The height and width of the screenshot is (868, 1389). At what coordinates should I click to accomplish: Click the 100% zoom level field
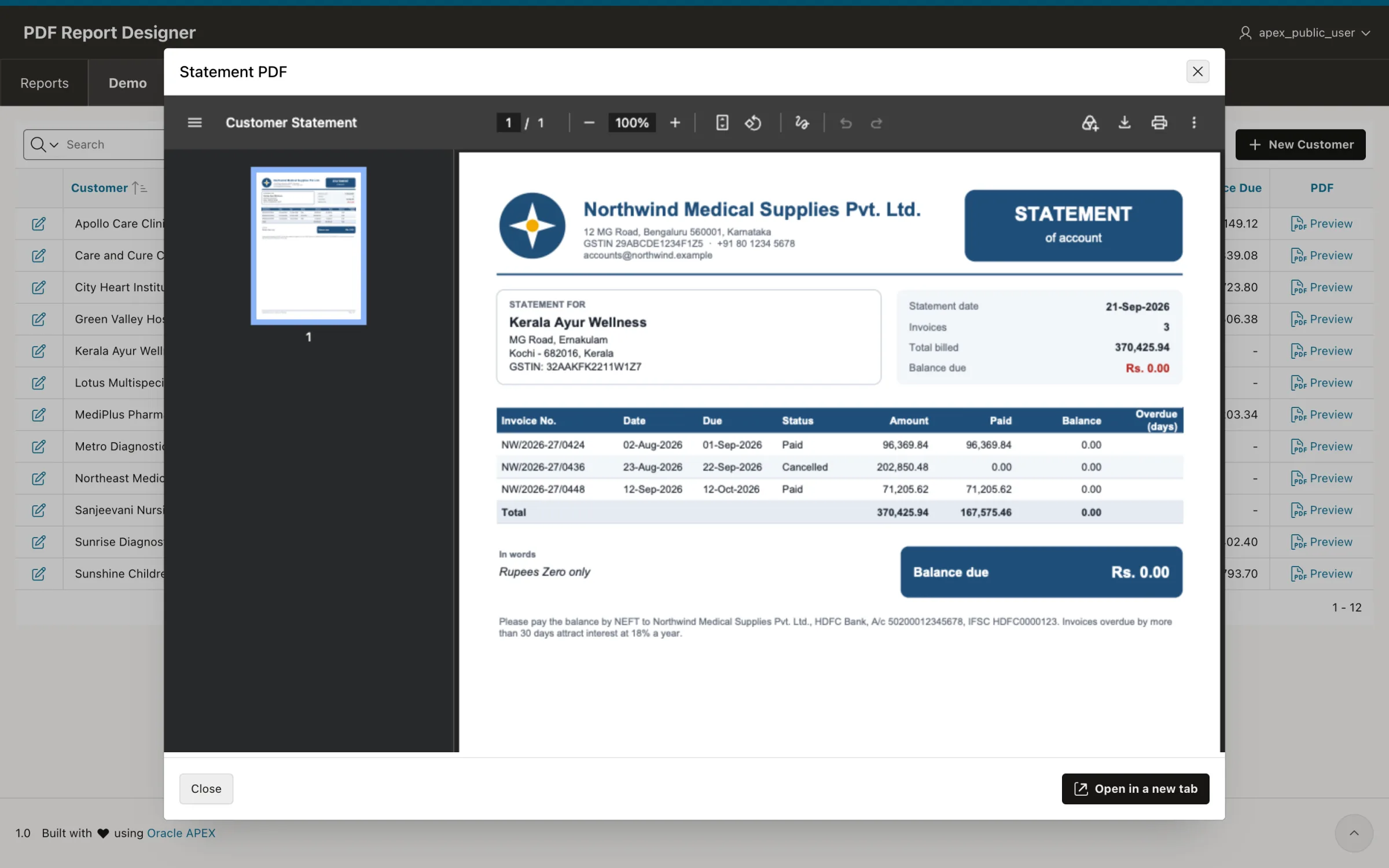click(x=631, y=123)
